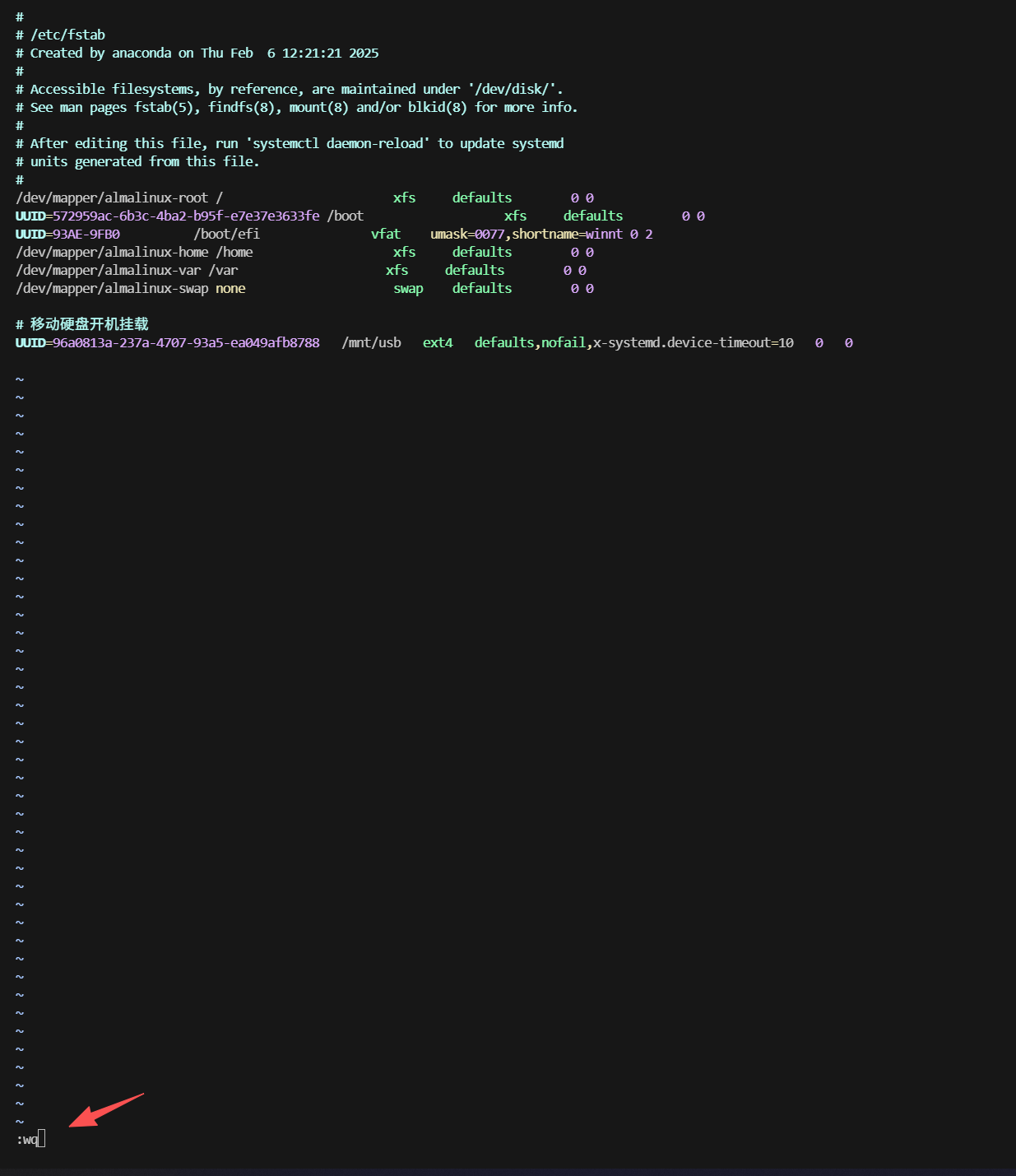Click the /dev/mapper/almalinux-root device entry
This screenshot has width=1016, height=1176.
pos(112,198)
